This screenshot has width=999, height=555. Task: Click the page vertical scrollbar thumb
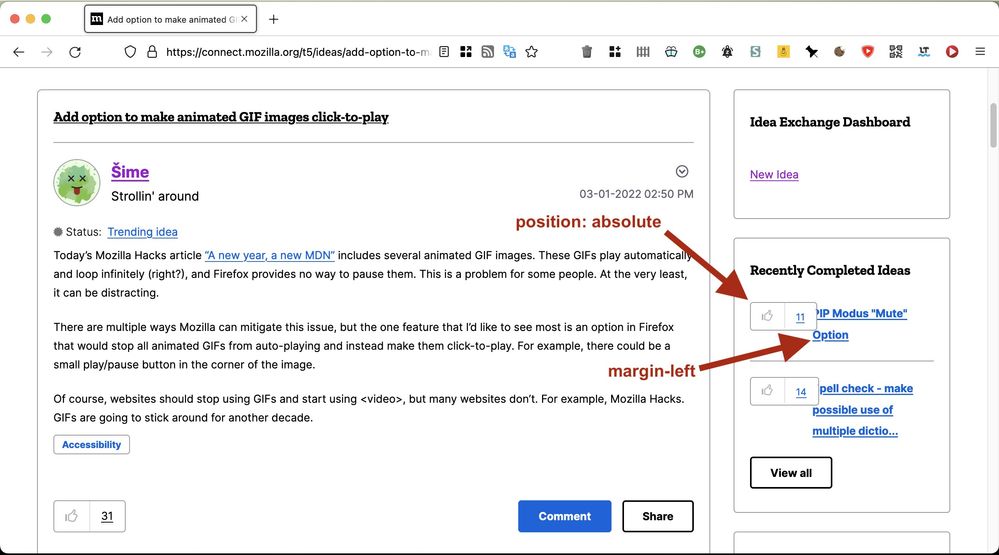993,126
